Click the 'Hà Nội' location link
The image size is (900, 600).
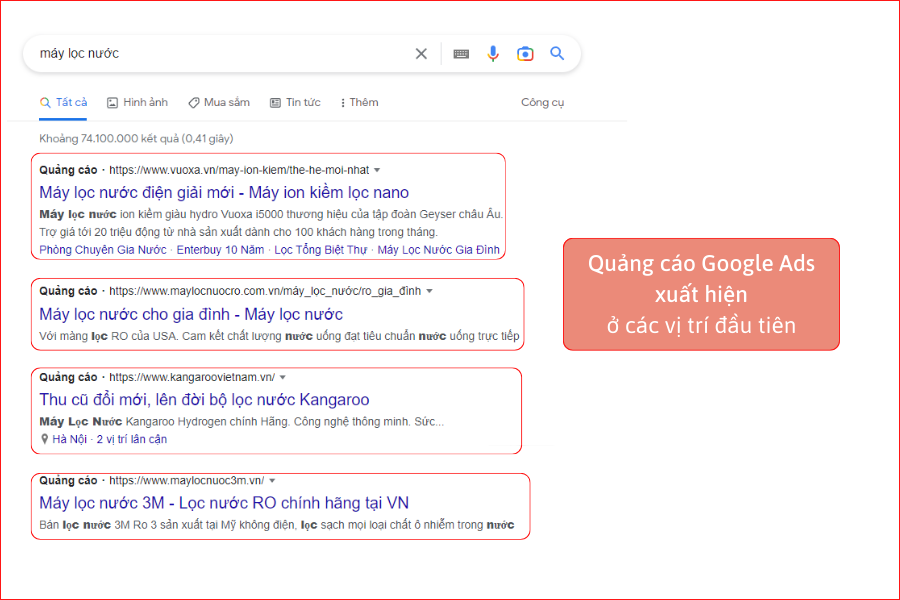point(69,439)
